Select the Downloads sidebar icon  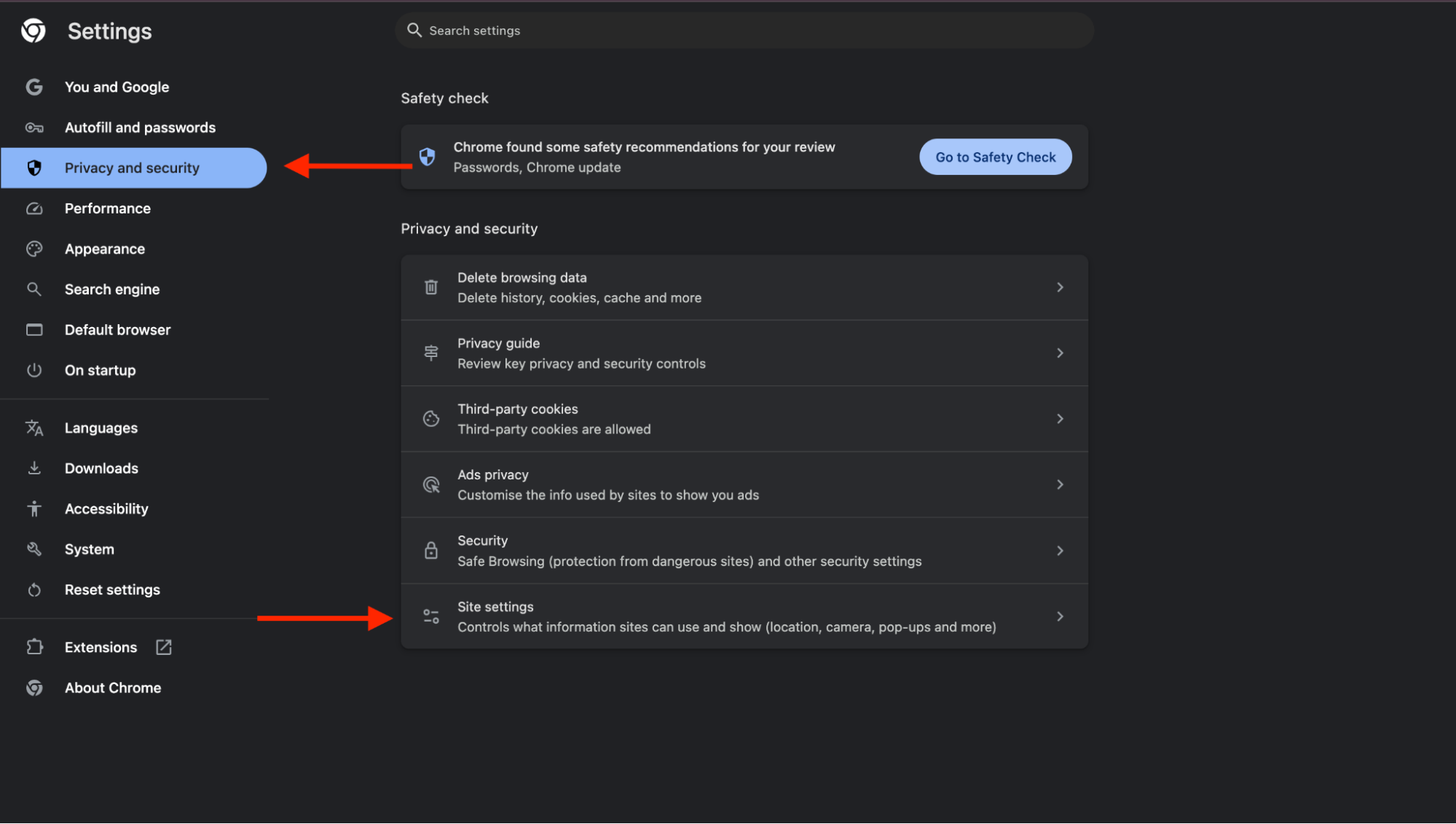tap(34, 468)
